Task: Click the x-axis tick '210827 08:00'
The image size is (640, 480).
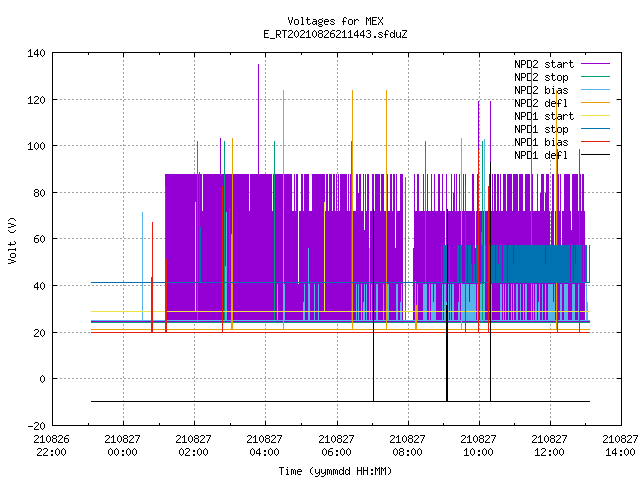Action: coord(407,446)
